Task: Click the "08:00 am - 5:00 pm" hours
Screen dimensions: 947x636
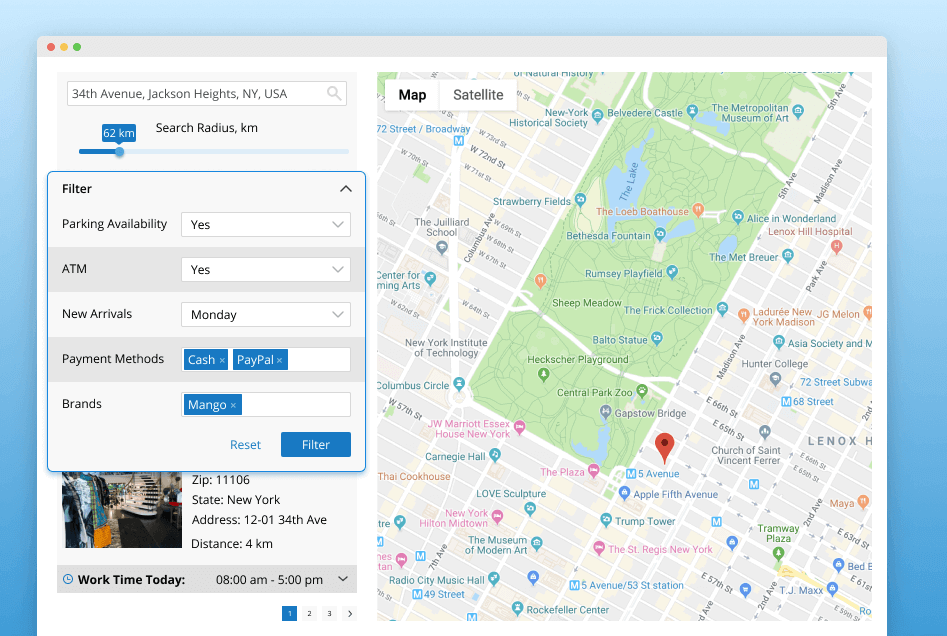Action: coord(269,580)
